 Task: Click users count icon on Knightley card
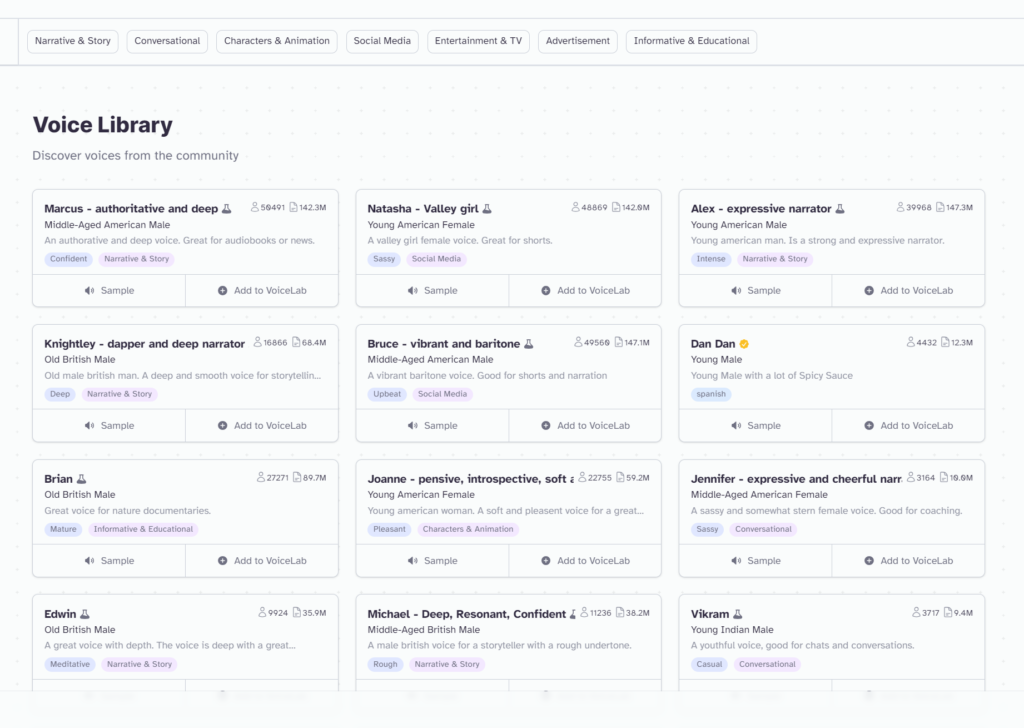coord(257,342)
